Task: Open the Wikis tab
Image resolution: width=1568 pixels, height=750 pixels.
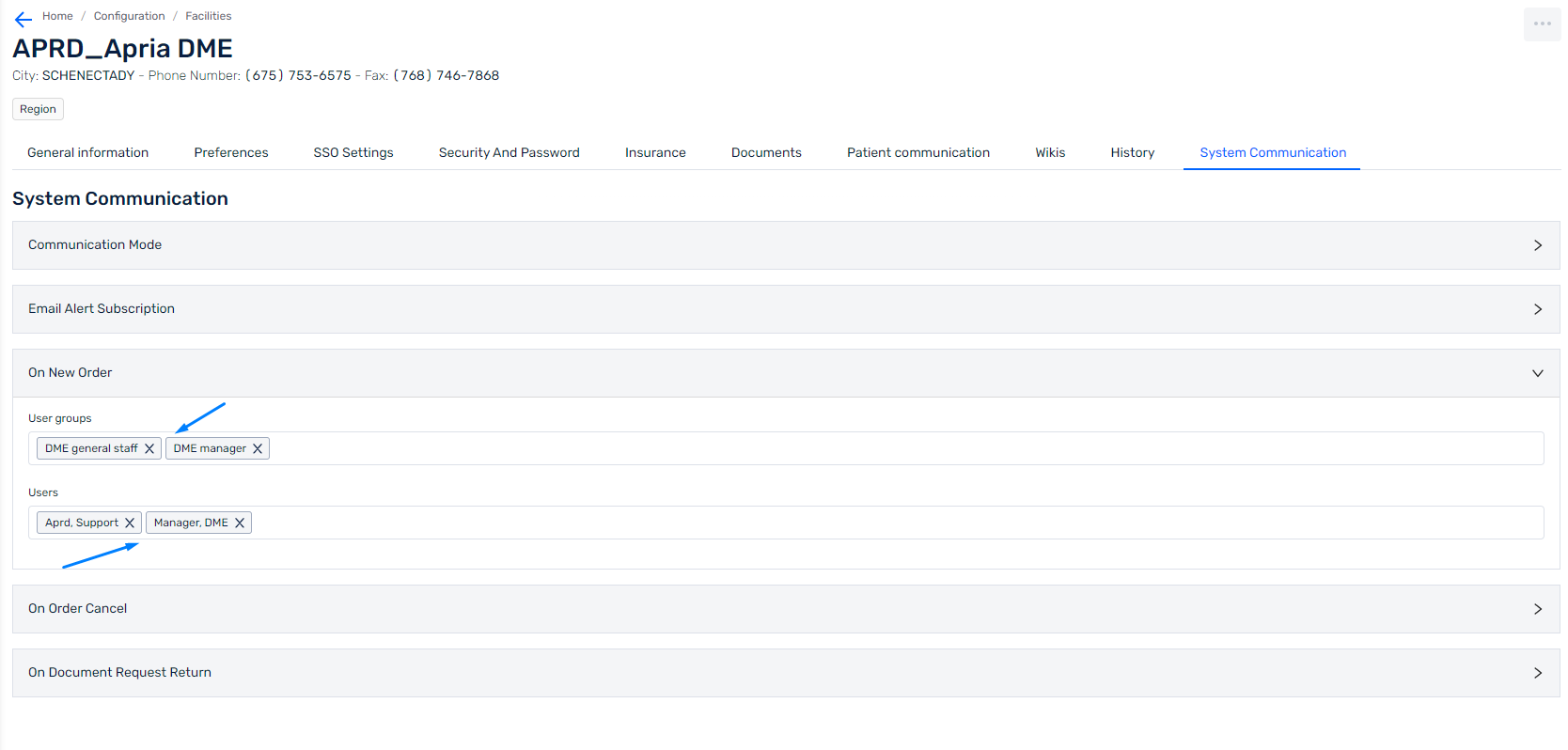Action: tap(1050, 152)
